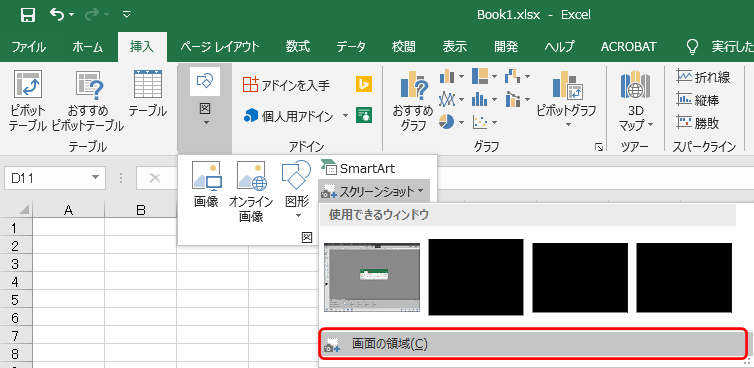The image size is (754, 368).
Task: Select column A header
Action: tap(68, 210)
